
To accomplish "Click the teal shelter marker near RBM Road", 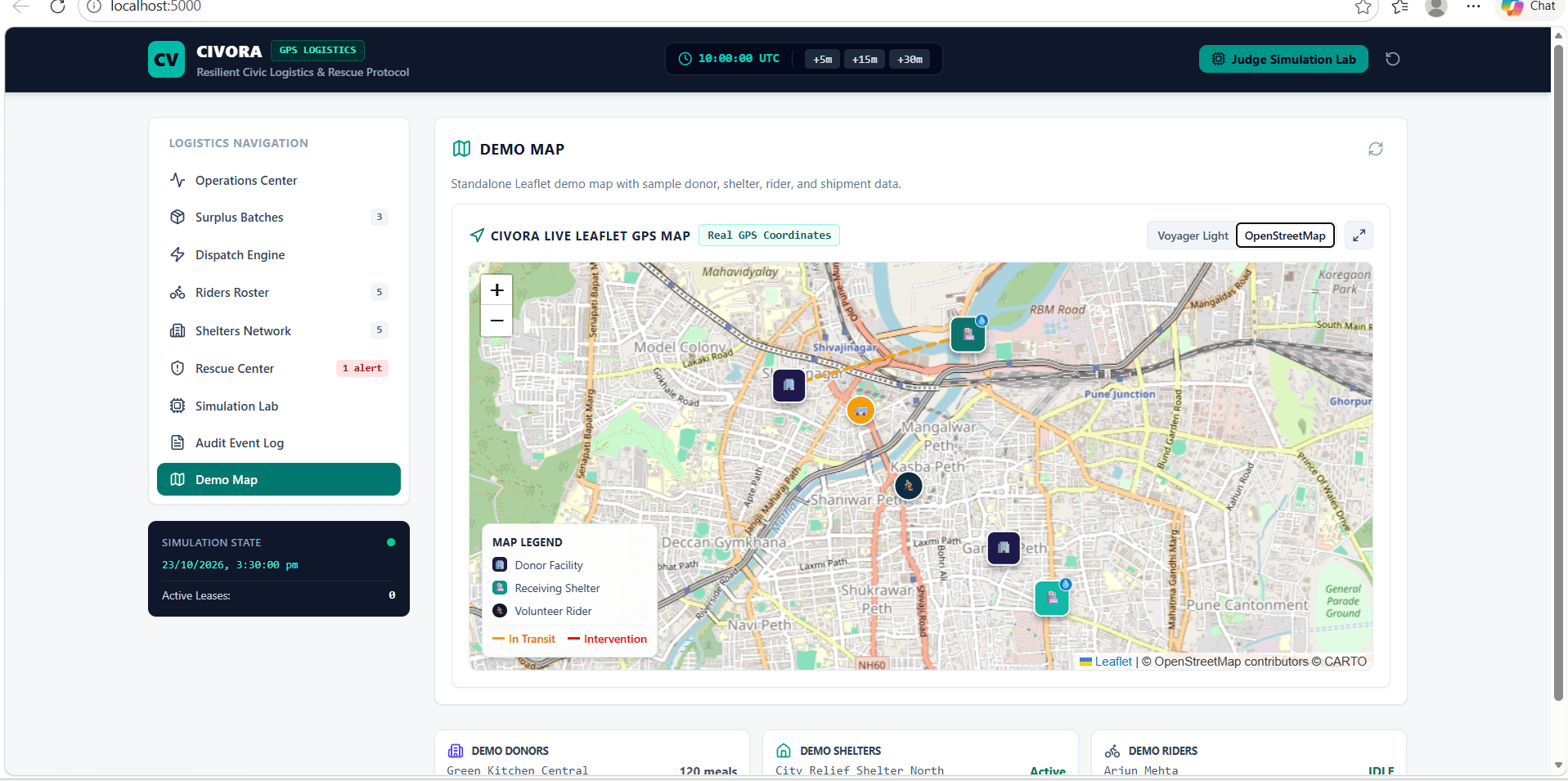I will (x=968, y=334).
